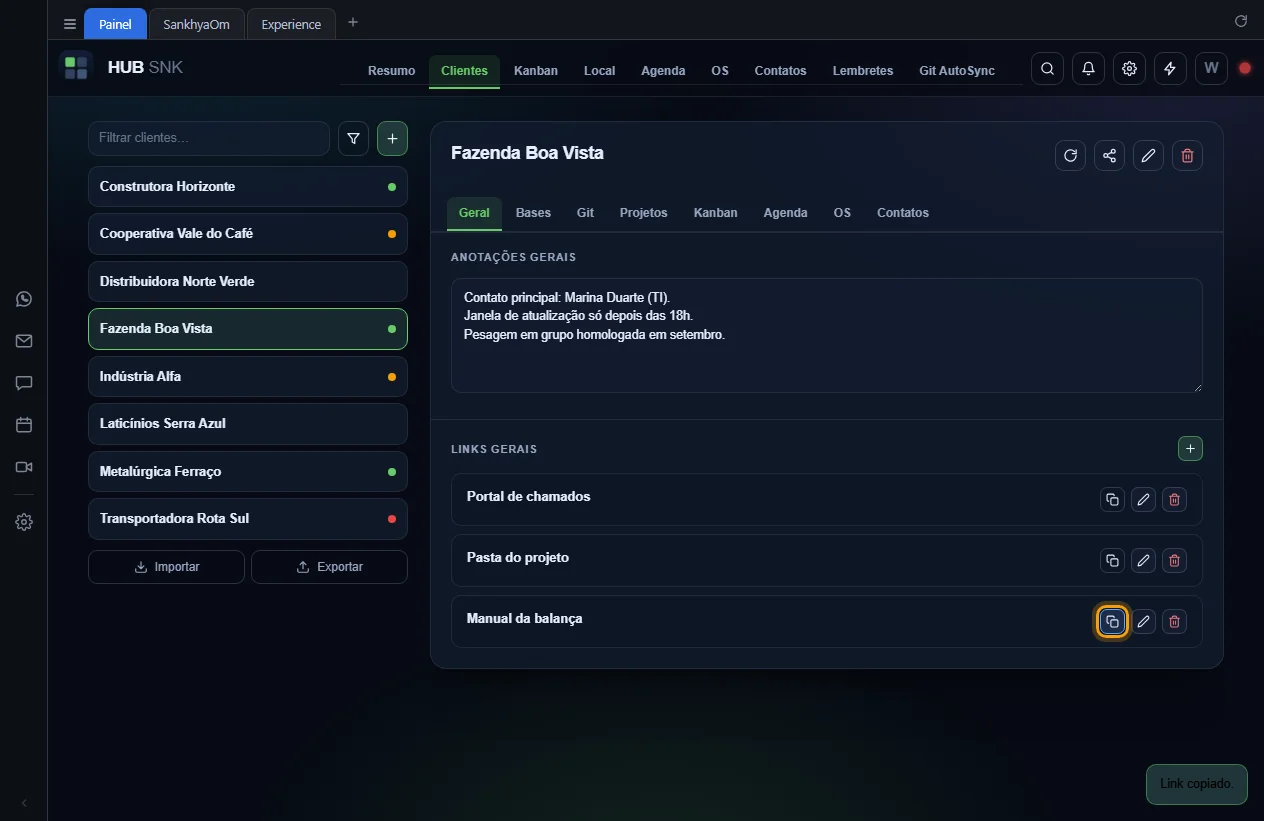The image size is (1264, 821).
Task: Reload using the top-right refresh icon
Action: pos(1241,21)
